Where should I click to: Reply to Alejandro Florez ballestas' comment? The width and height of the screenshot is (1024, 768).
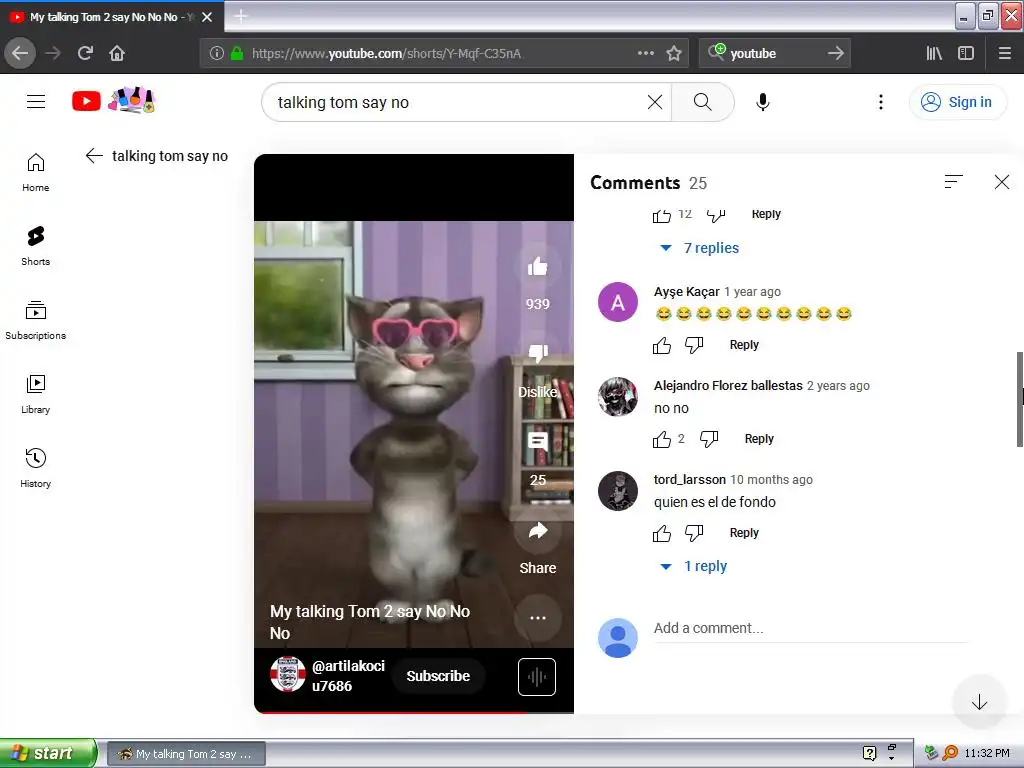click(x=759, y=439)
